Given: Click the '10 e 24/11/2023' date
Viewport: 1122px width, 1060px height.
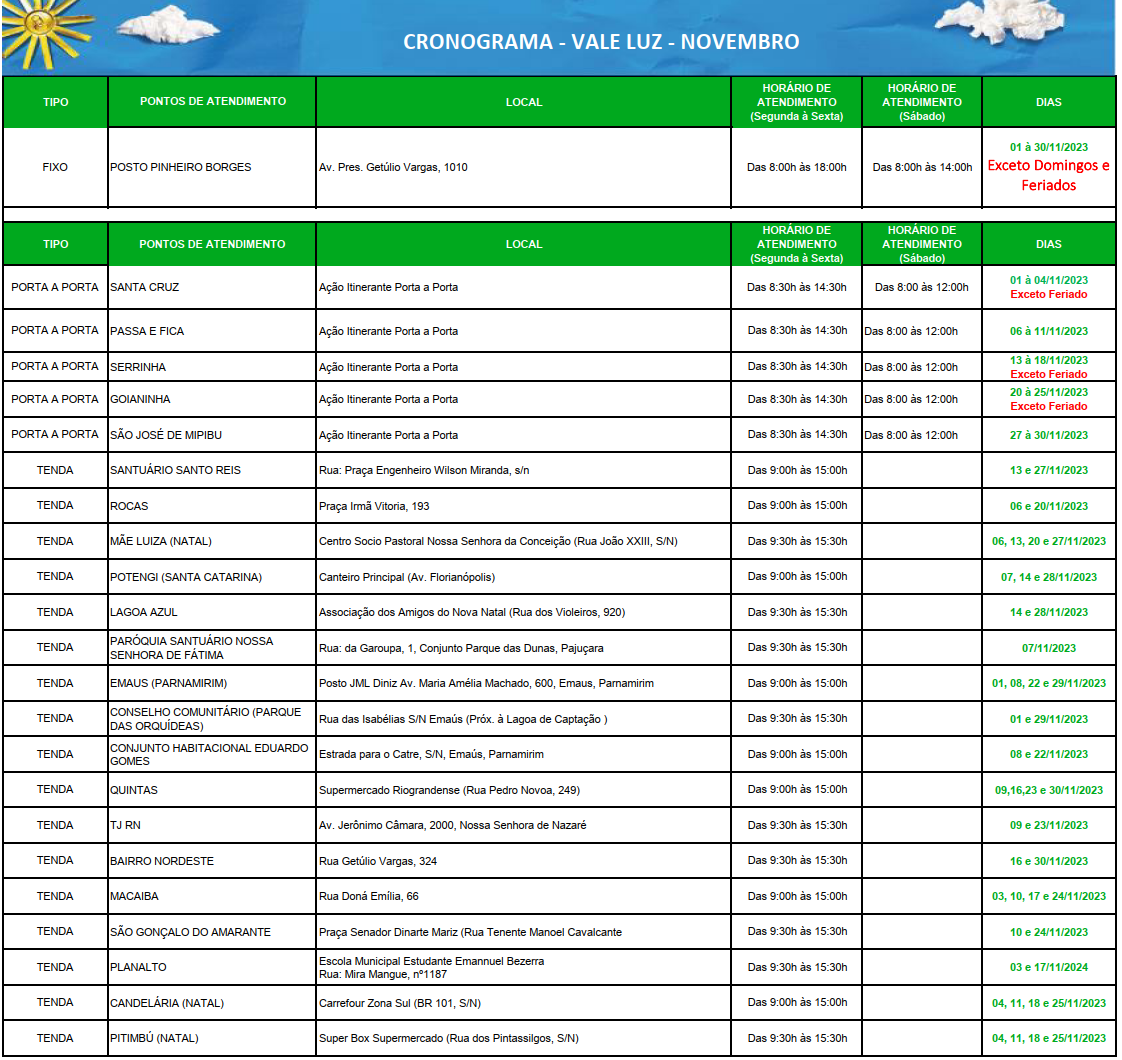Looking at the screenshot, I should [x=1048, y=931].
